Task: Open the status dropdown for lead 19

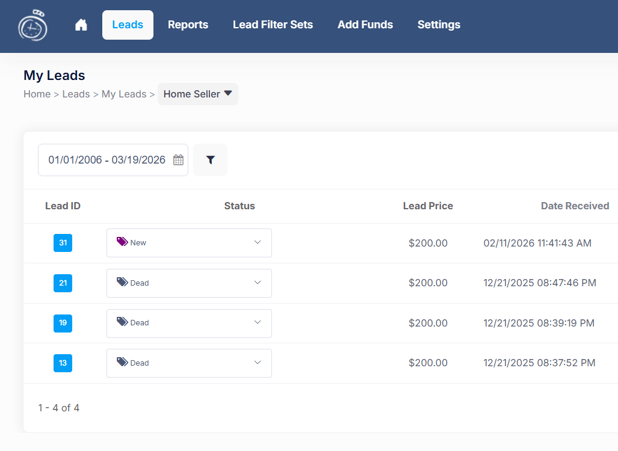Action: point(189,323)
